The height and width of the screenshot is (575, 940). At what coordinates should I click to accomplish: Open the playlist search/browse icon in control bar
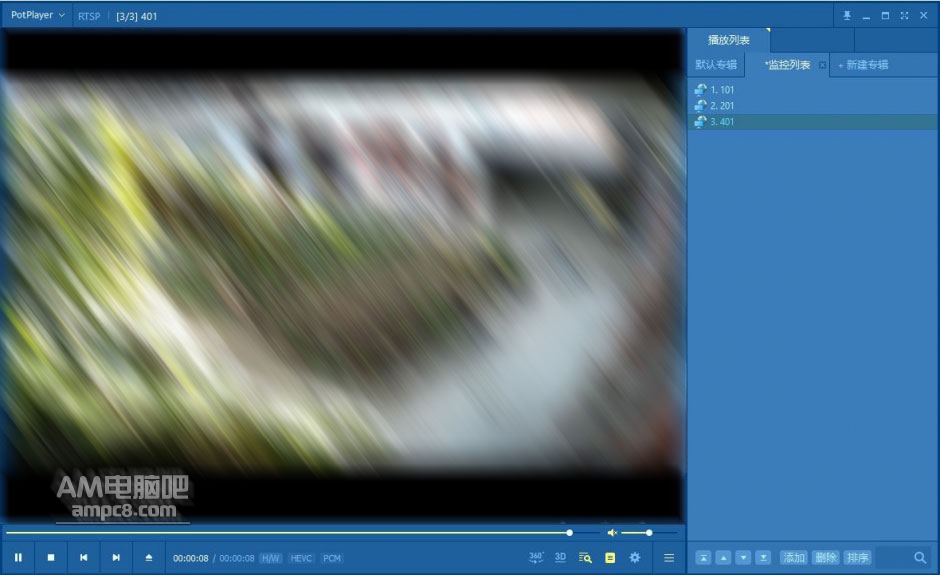585,558
